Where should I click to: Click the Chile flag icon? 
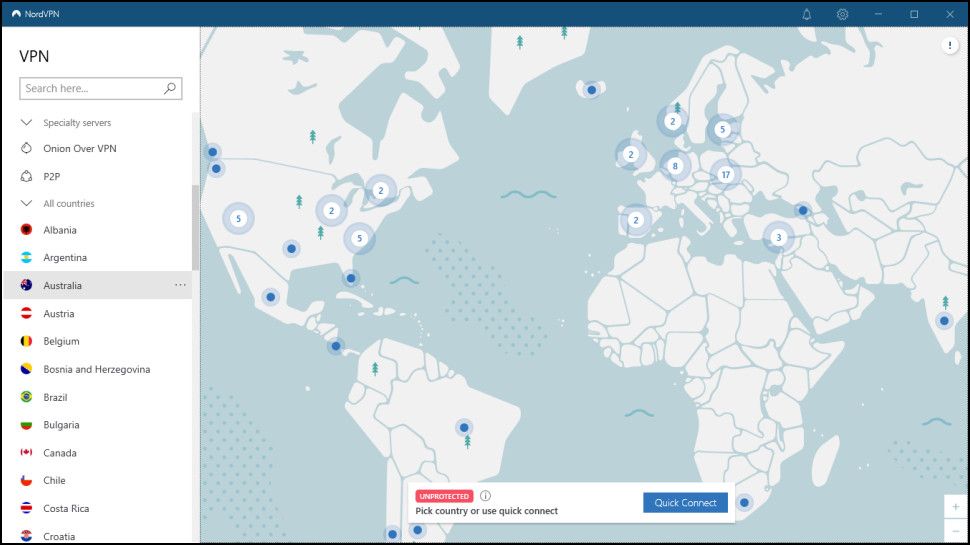(x=26, y=480)
